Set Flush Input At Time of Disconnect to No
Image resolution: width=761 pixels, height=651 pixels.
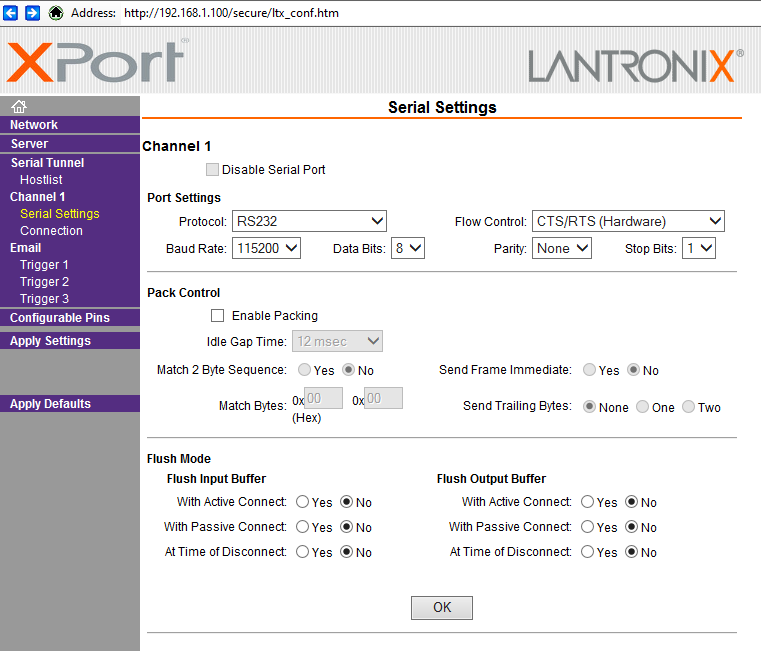point(347,552)
